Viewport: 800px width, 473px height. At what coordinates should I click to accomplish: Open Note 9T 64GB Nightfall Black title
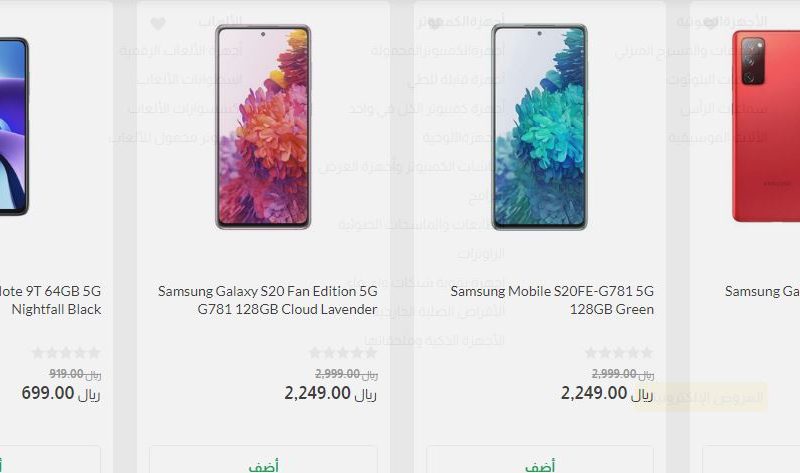pyautogui.click(x=51, y=300)
